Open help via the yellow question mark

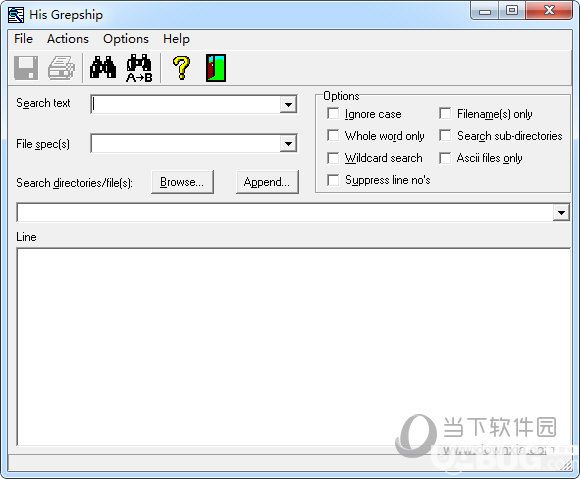(181, 68)
